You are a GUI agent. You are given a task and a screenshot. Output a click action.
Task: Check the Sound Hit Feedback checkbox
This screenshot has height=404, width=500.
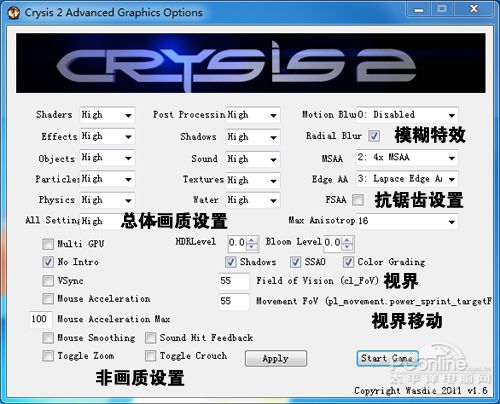click(x=150, y=338)
